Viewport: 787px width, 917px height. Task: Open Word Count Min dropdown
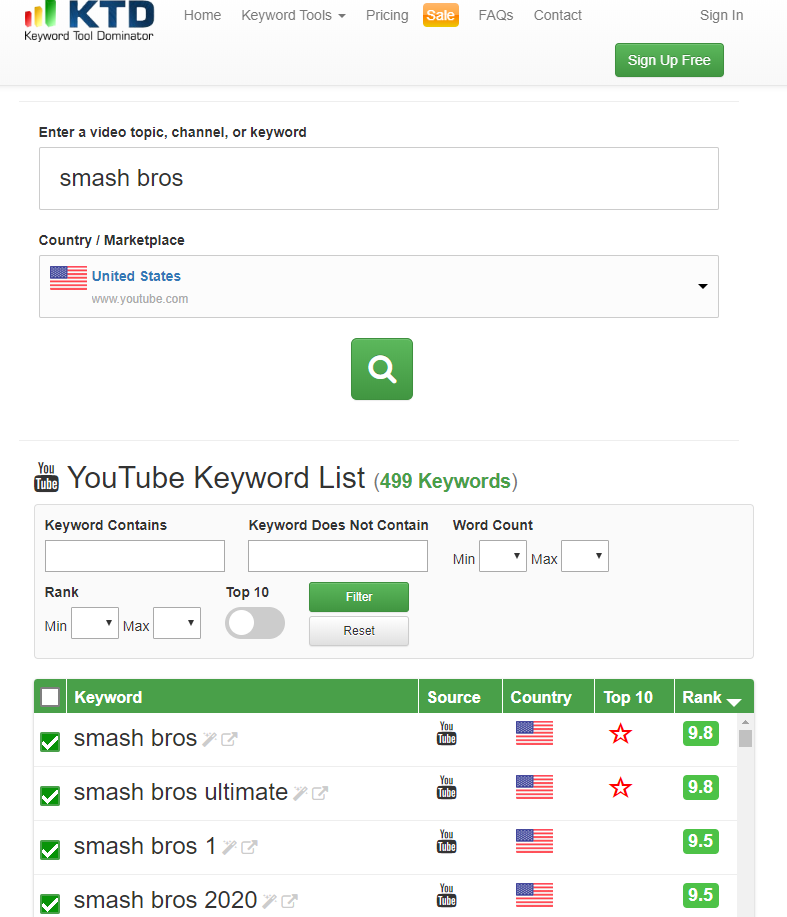pos(503,556)
